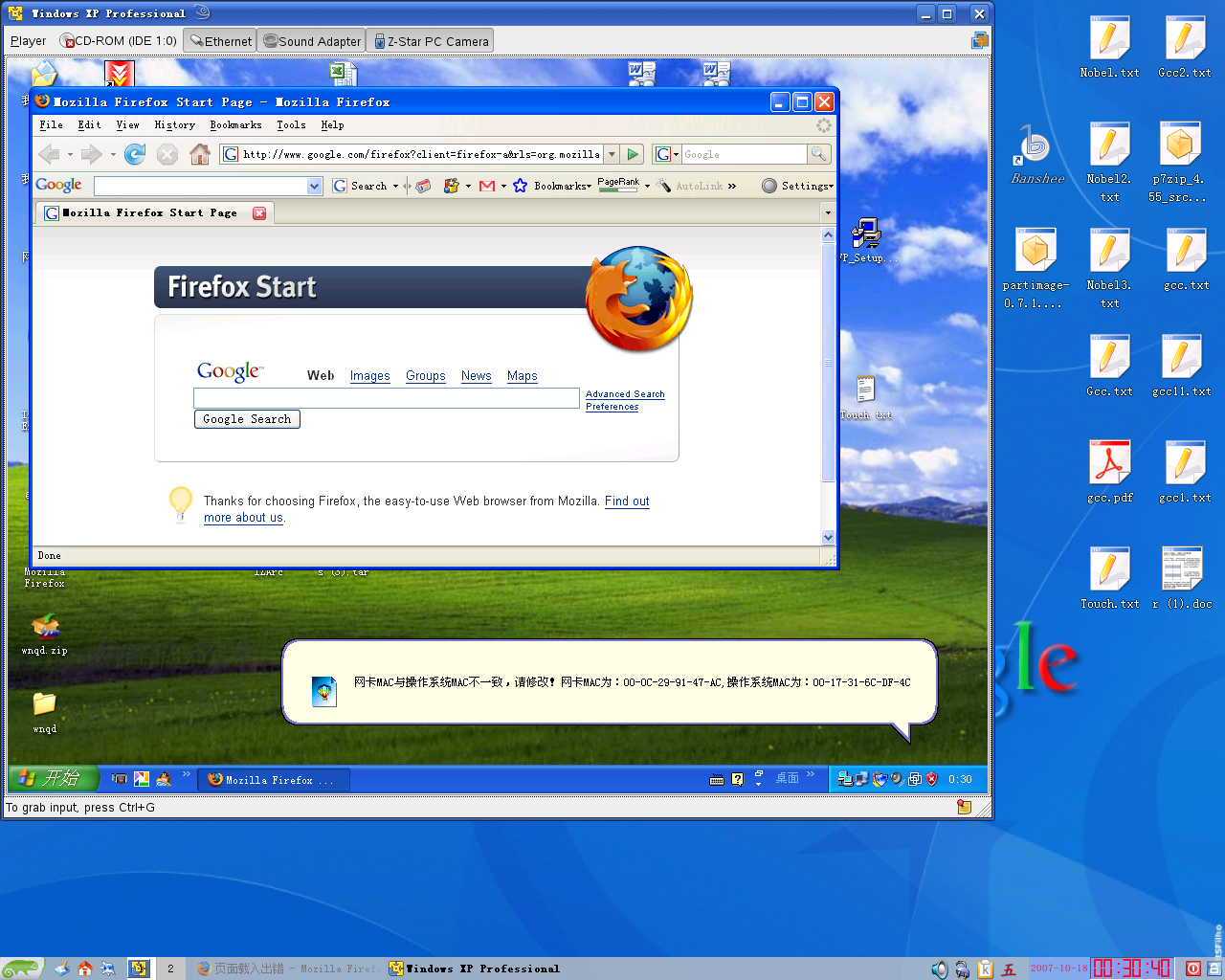
Task: Open the Banshee desktop icon
Action: tap(1037, 153)
